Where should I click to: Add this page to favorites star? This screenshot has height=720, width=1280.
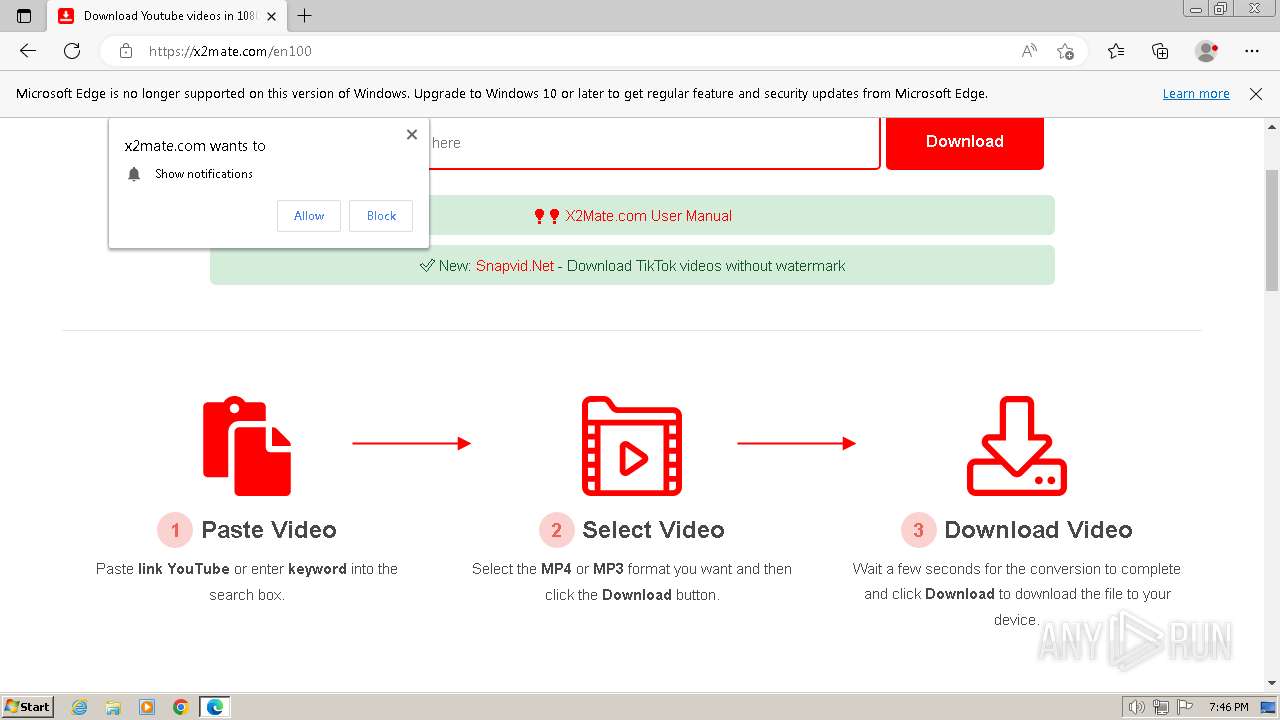[1065, 51]
